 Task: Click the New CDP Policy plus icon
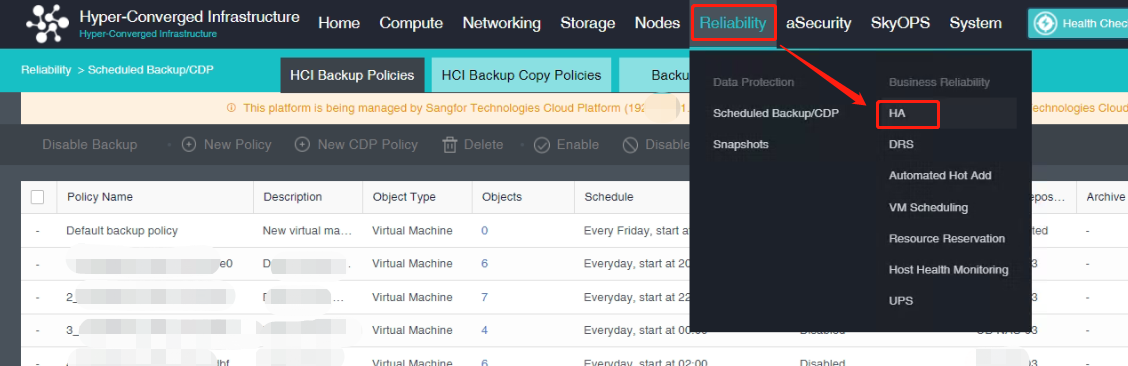(x=303, y=145)
